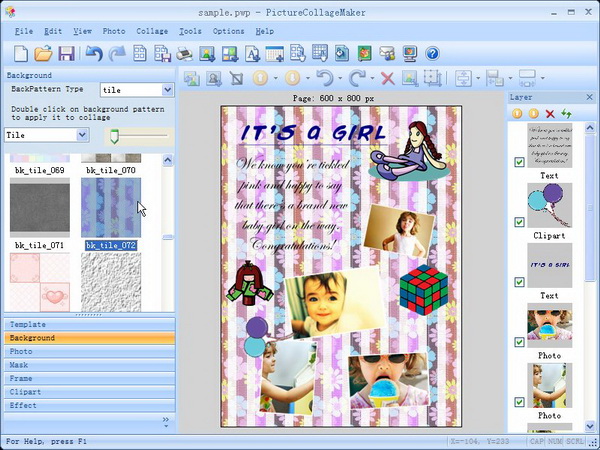The image size is (600, 450).
Task: Uncheck the Clipart layer checkbox
Action: [x=519, y=222]
